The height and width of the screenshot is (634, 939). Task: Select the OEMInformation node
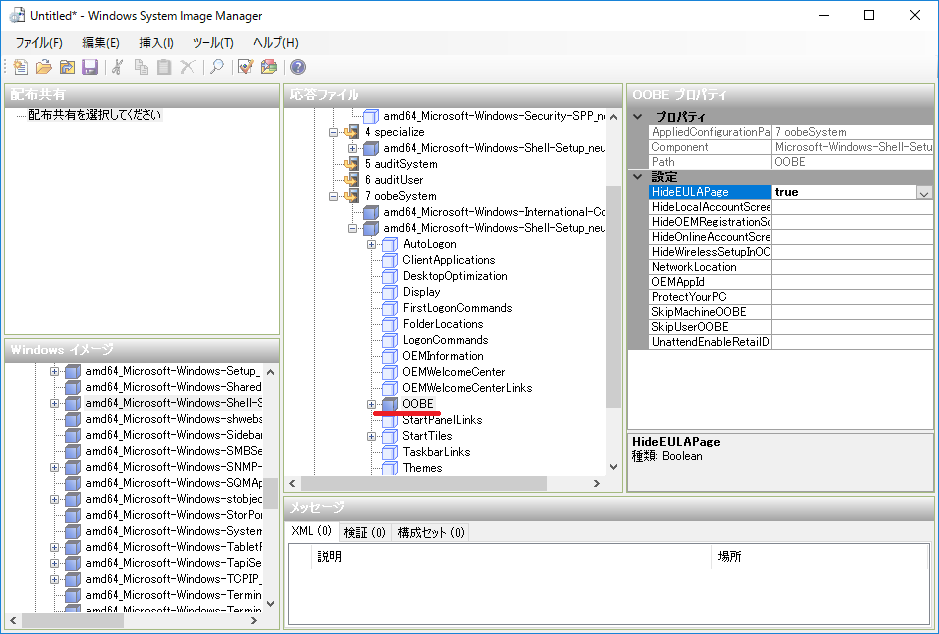point(443,356)
